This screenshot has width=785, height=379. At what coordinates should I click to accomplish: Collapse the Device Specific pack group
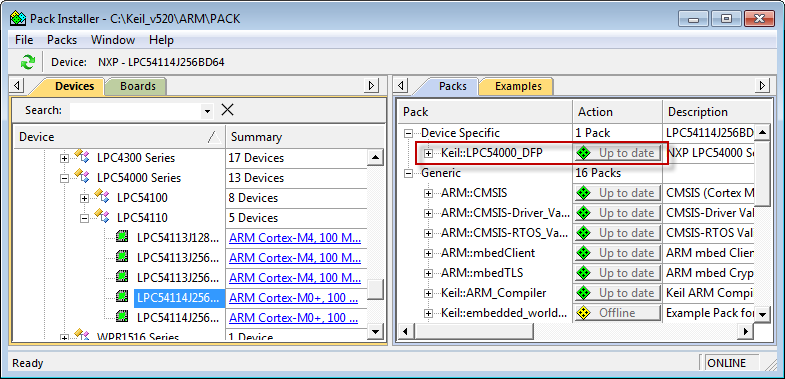pos(409,133)
